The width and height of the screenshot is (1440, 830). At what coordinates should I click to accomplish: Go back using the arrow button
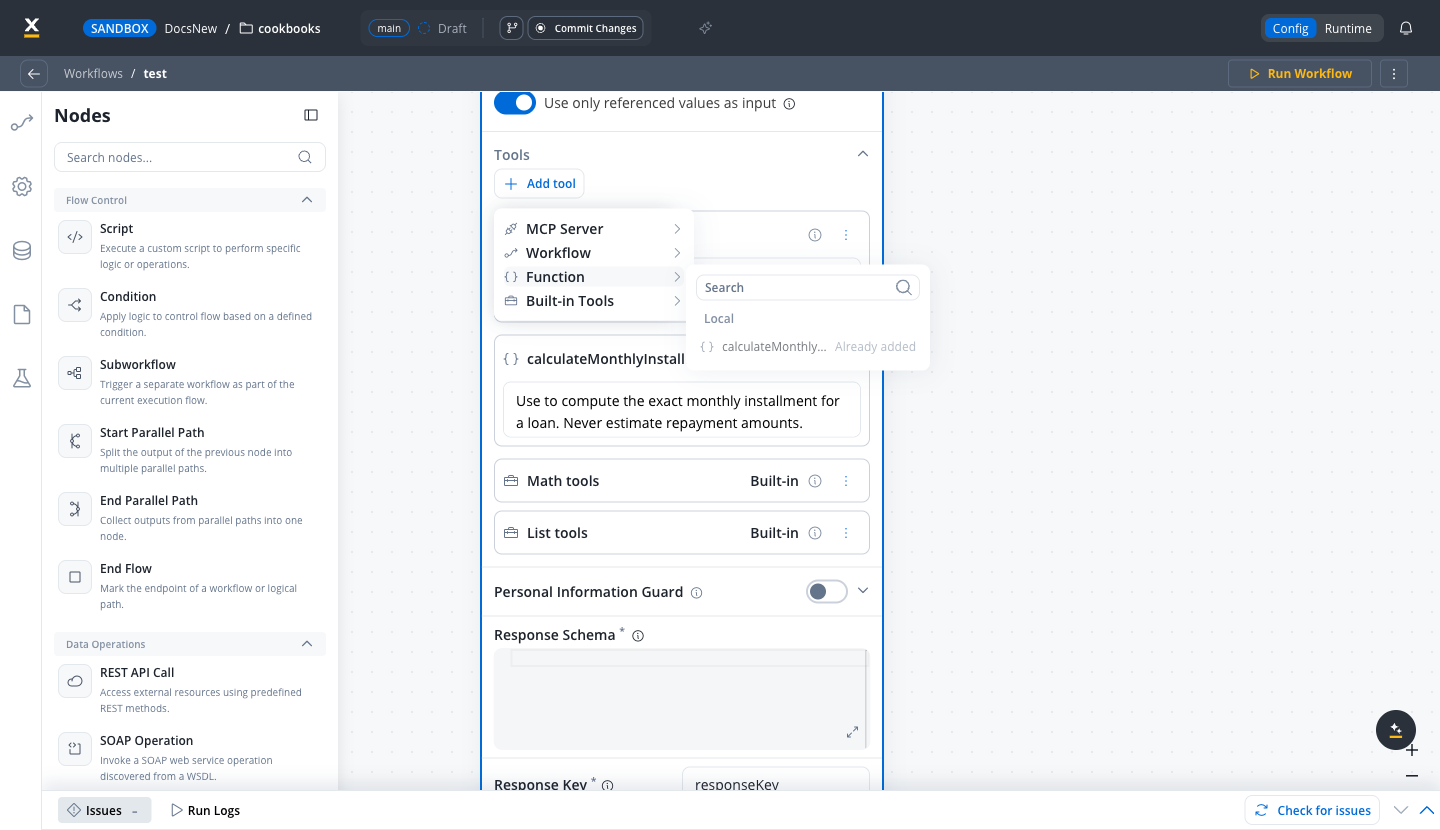click(x=34, y=74)
